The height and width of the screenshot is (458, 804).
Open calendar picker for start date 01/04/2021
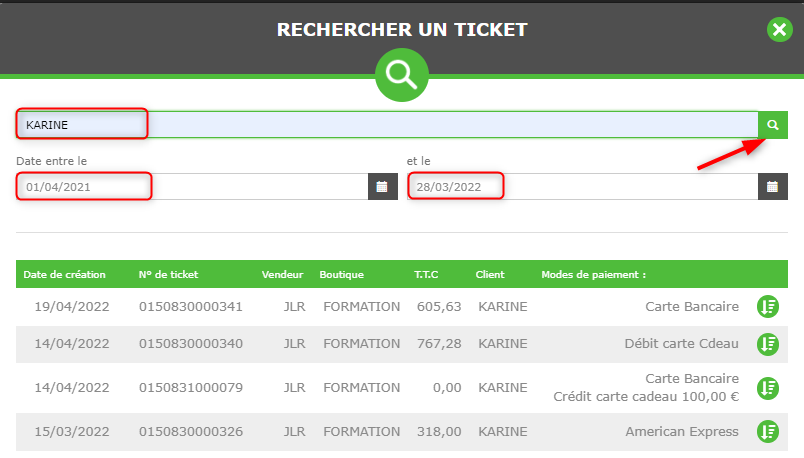[x=383, y=187]
